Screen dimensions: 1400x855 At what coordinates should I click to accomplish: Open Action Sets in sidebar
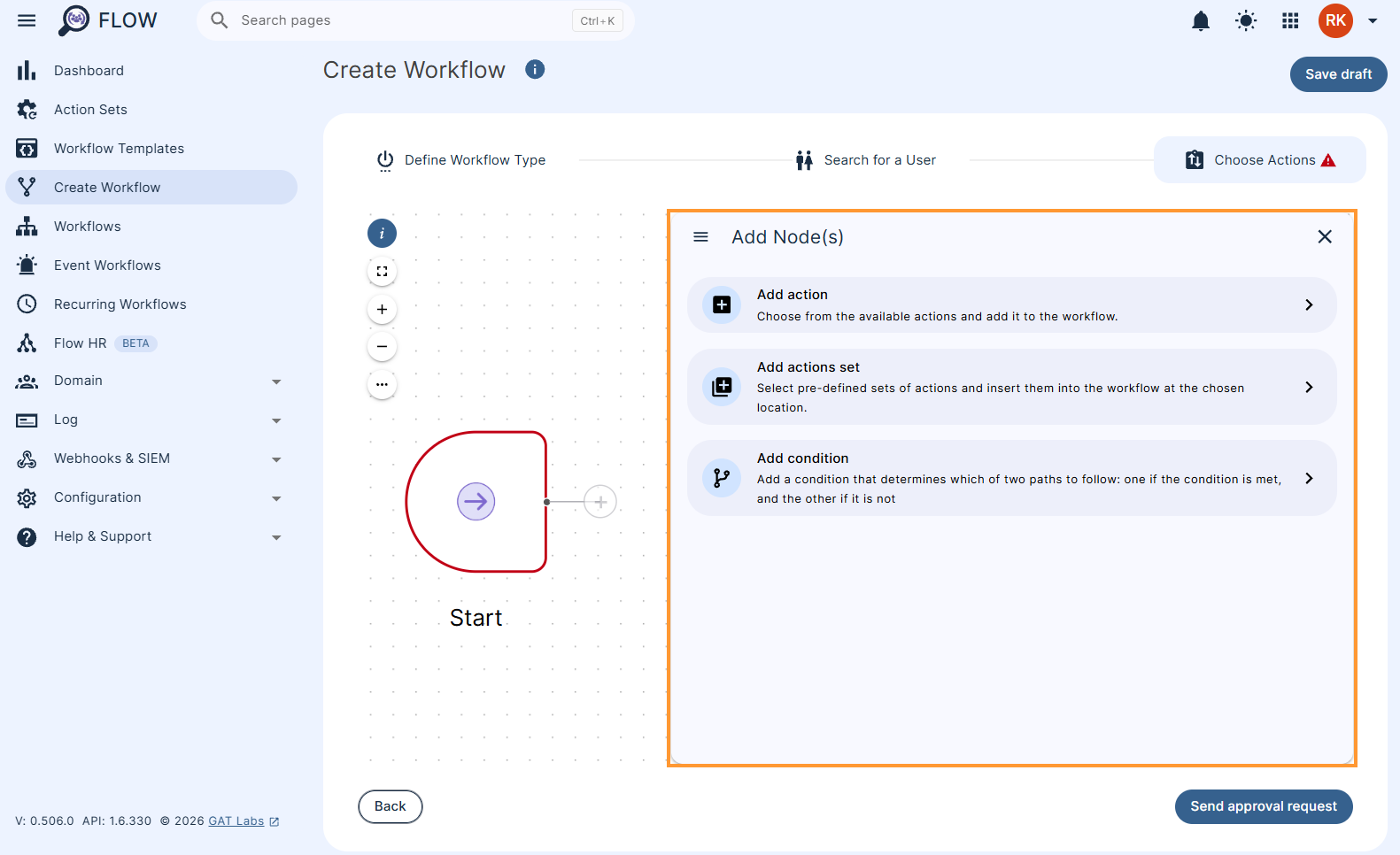(151, 110)
